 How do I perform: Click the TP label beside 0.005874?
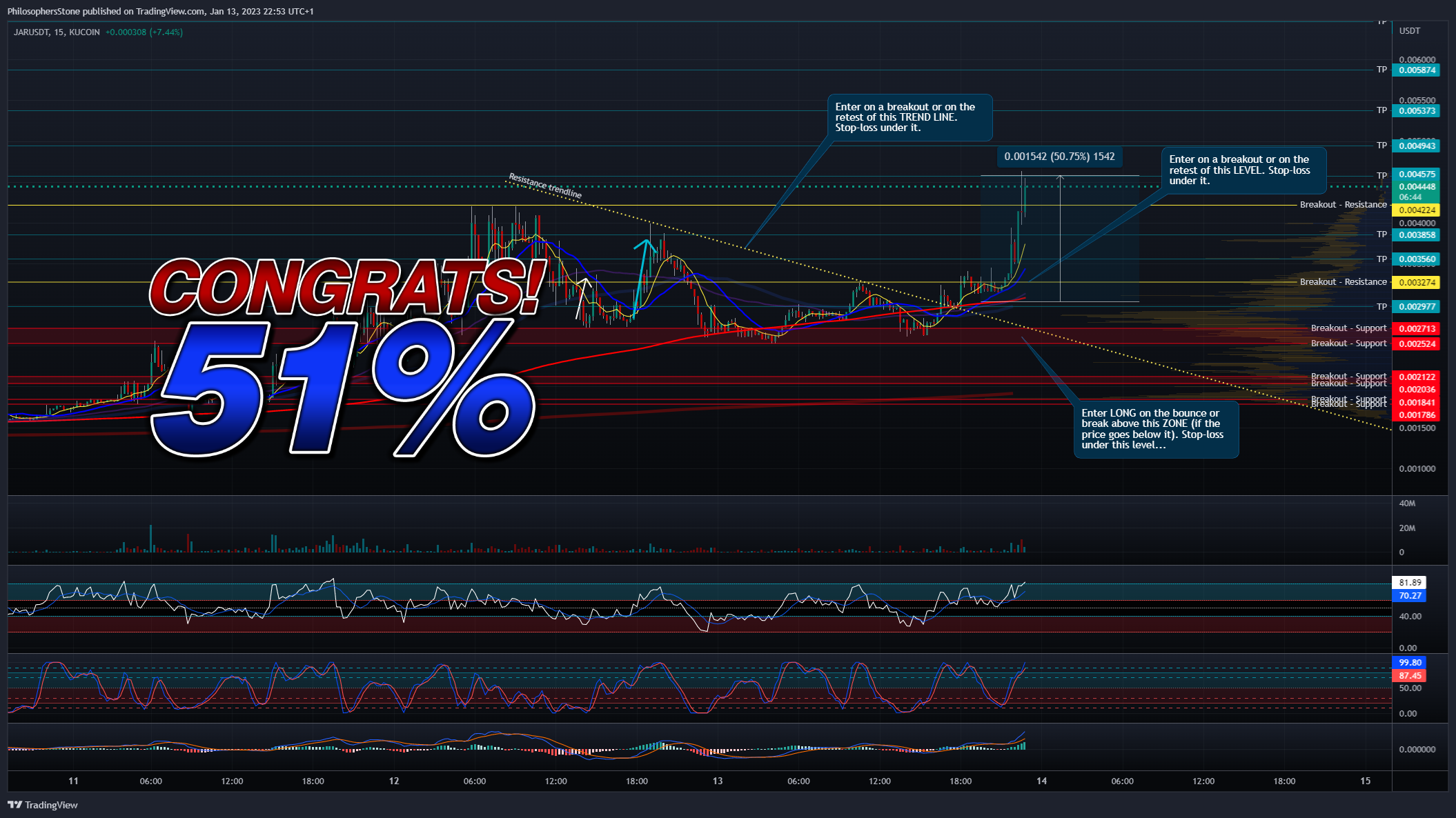tap(1381, 70)
